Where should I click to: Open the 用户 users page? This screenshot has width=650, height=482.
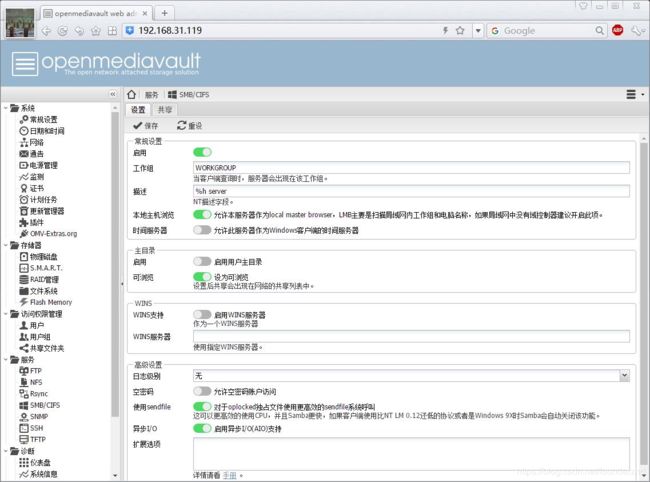32,325
